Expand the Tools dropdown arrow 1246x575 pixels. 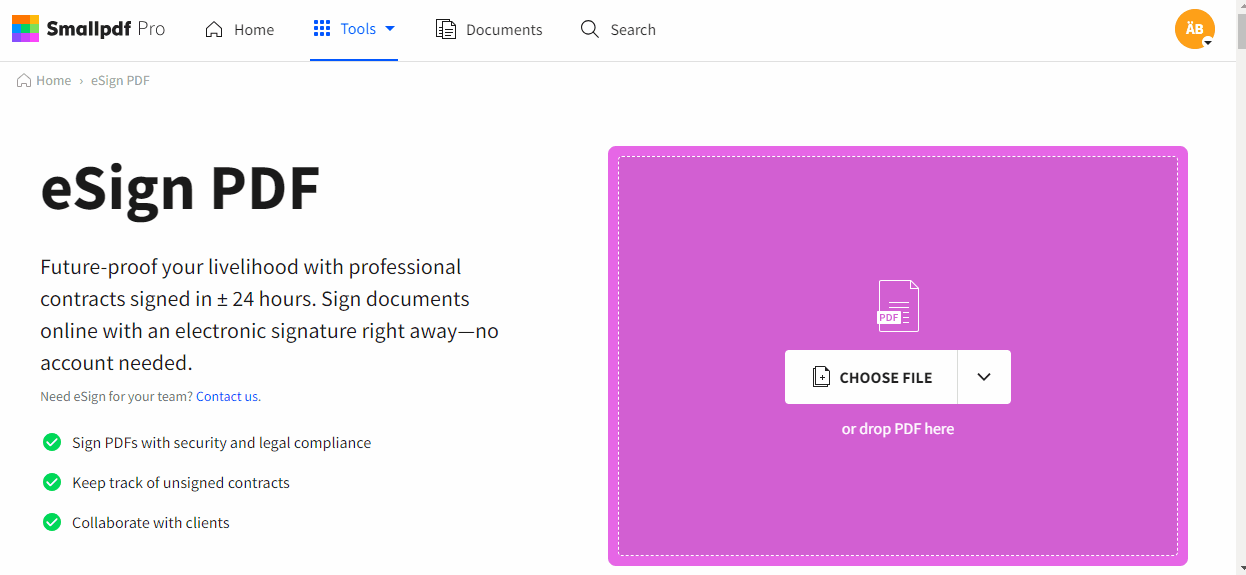(x=390, y=29)
